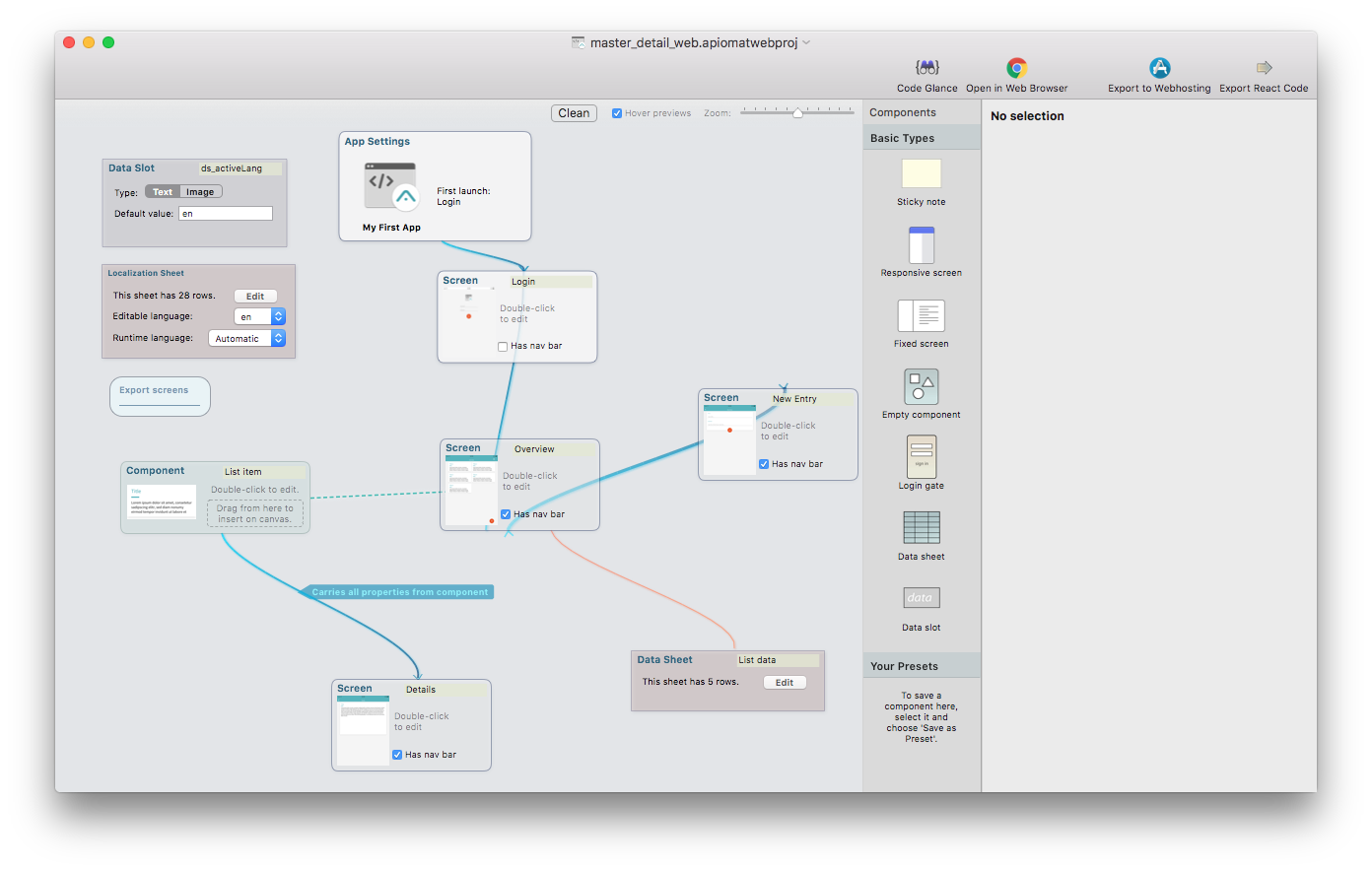The image size is (1372, 871).
Task: Pick the Login gate component
Action: coord(921,457)
